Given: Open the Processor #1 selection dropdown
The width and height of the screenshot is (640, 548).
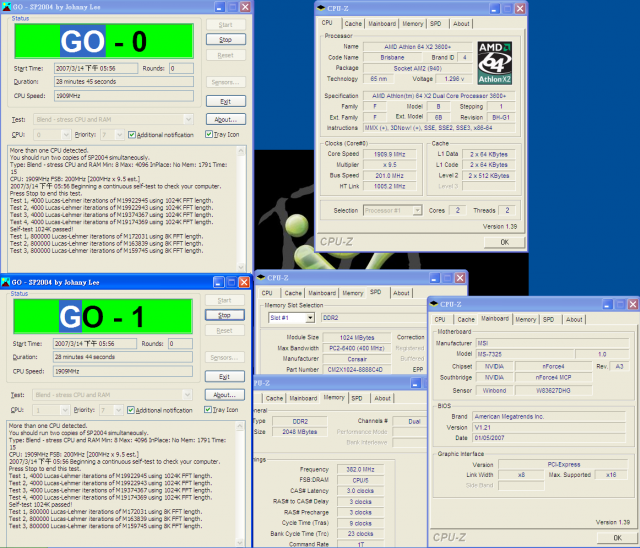Looking at the screenshot, I should 417,211.
